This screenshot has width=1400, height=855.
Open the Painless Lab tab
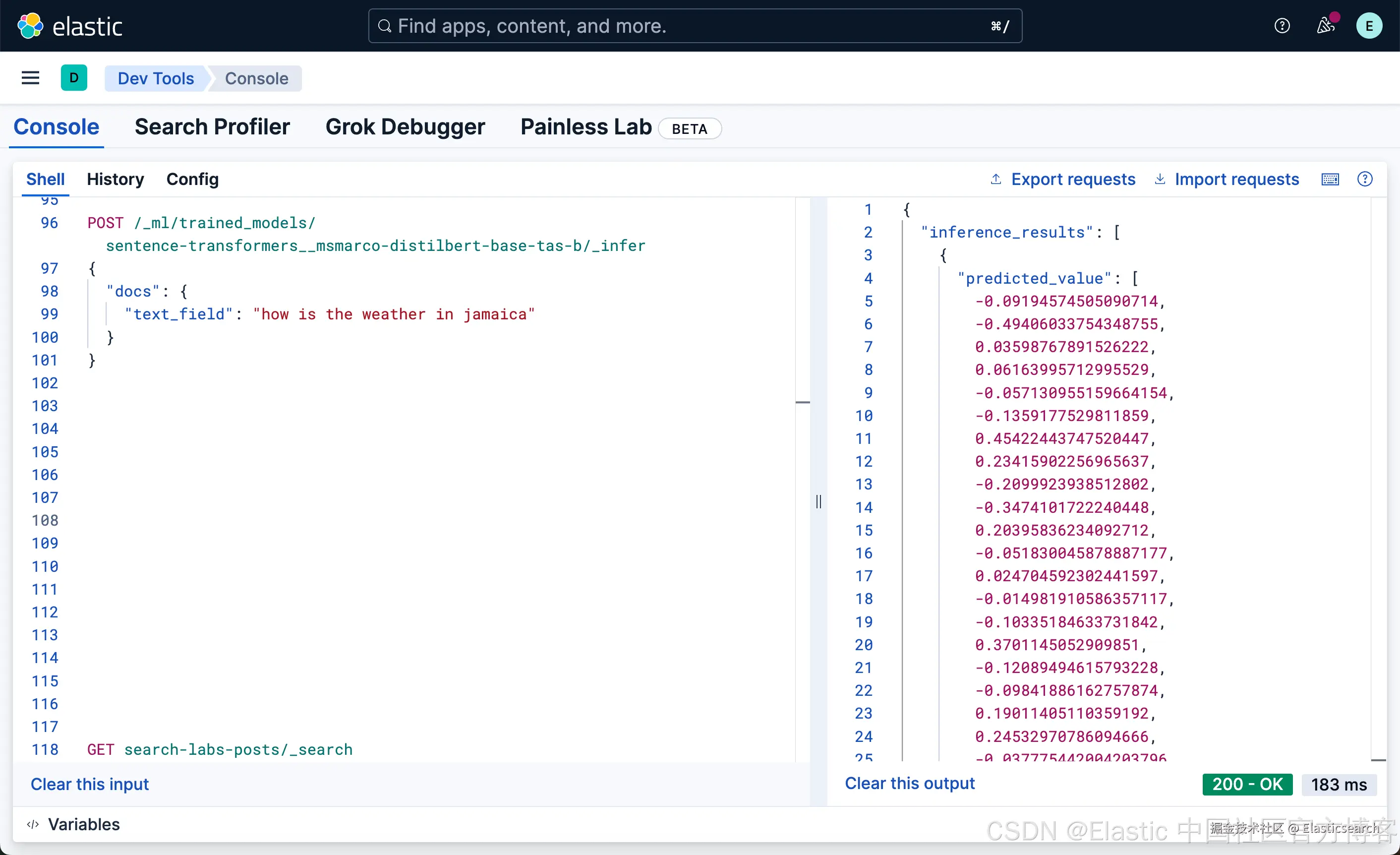(x=586, y=127)
